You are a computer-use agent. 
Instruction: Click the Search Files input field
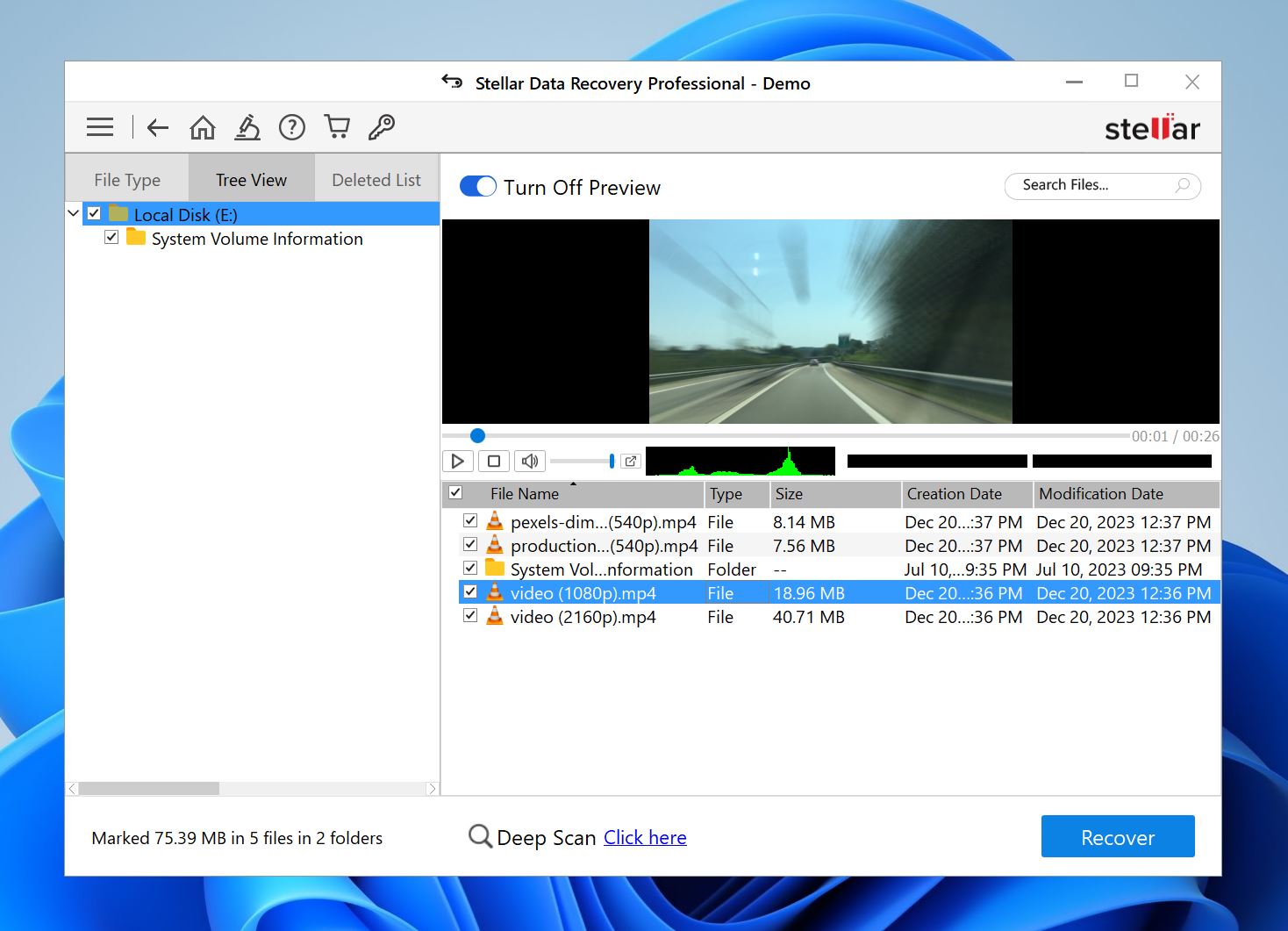[1102, 185]
